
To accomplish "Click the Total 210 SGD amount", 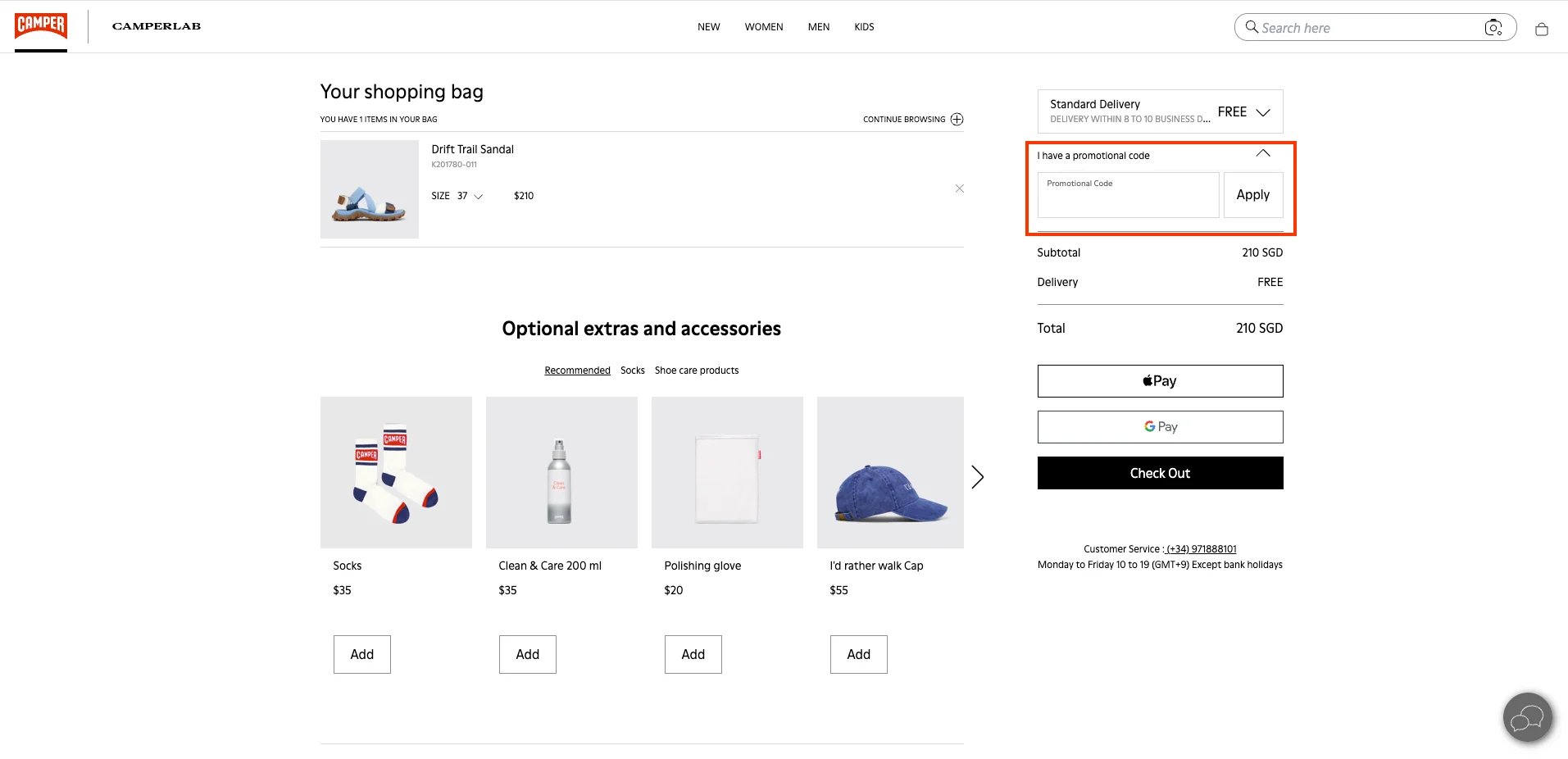I will [1260, 328].
